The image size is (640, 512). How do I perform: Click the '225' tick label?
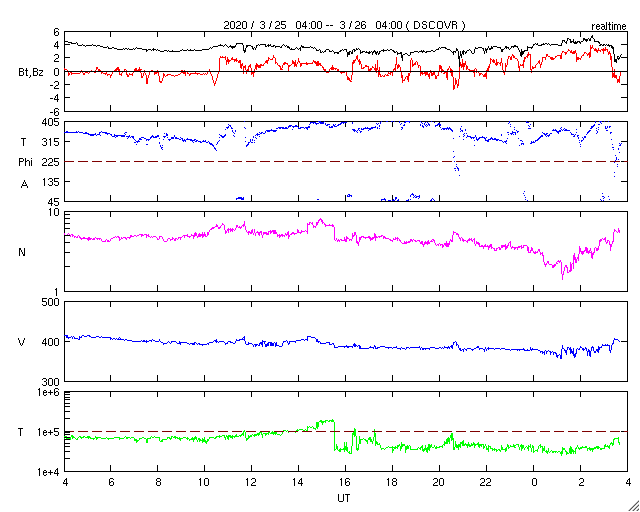click(x=52, y=162)
